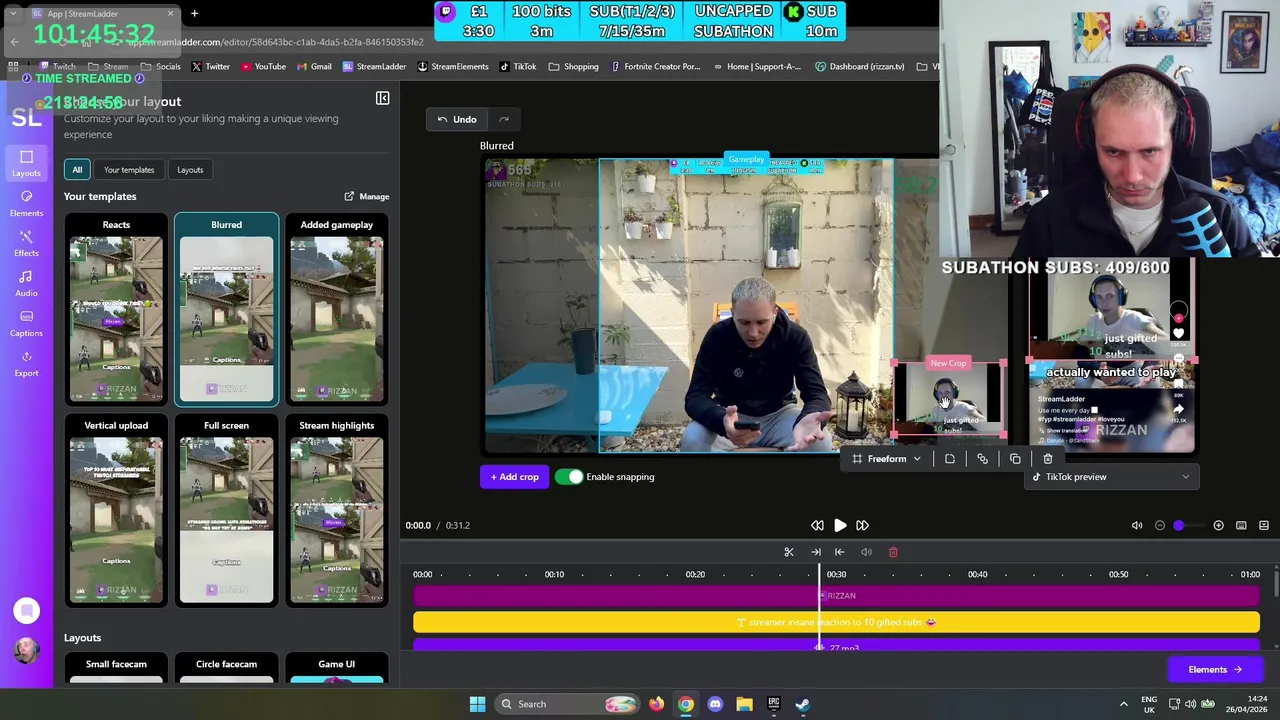
Task: Split the clip with the scissors tool
Action: tap(789, 552)
